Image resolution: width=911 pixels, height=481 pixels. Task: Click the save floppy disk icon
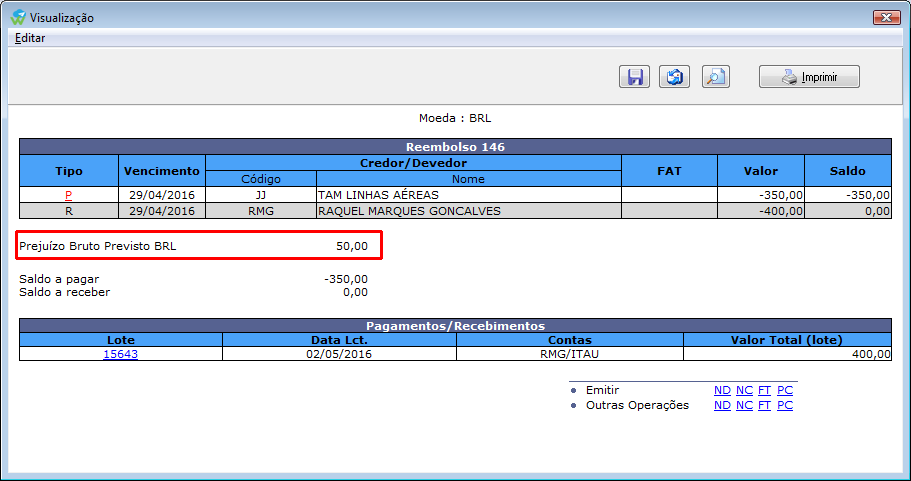[634, 77]
